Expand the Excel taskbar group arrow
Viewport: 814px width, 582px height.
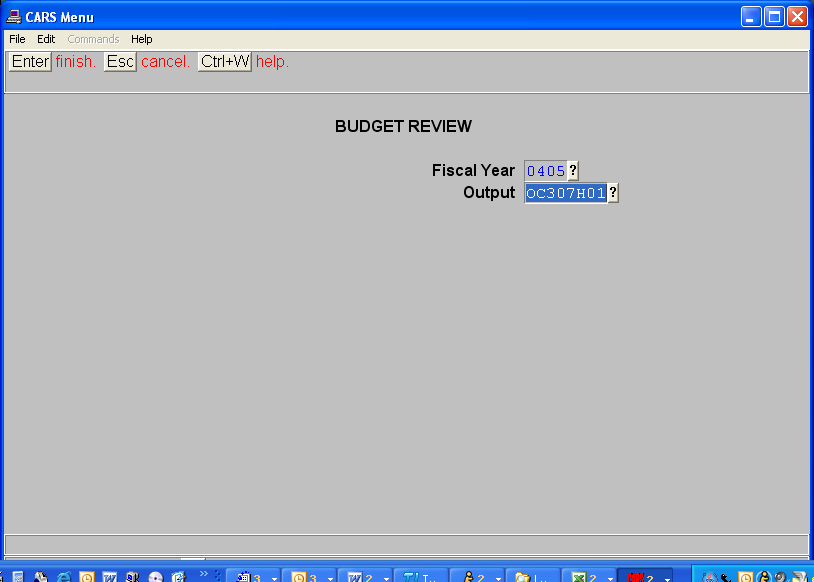[x=609, y=578]
